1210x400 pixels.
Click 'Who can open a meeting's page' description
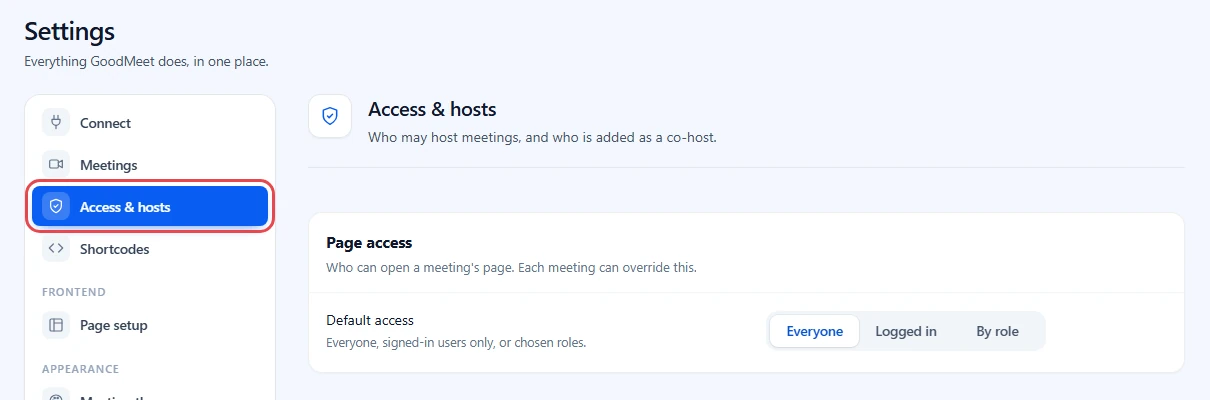pyautogui.click(x=511, y=268)
